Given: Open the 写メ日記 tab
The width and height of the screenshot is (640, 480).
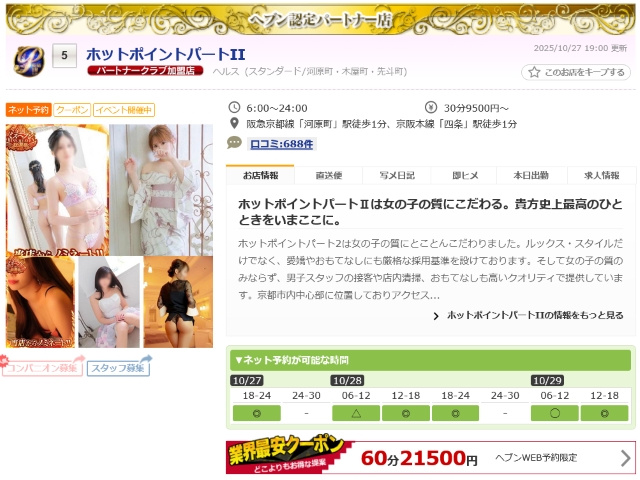Looking at the screenshot, I should (397, 175).
